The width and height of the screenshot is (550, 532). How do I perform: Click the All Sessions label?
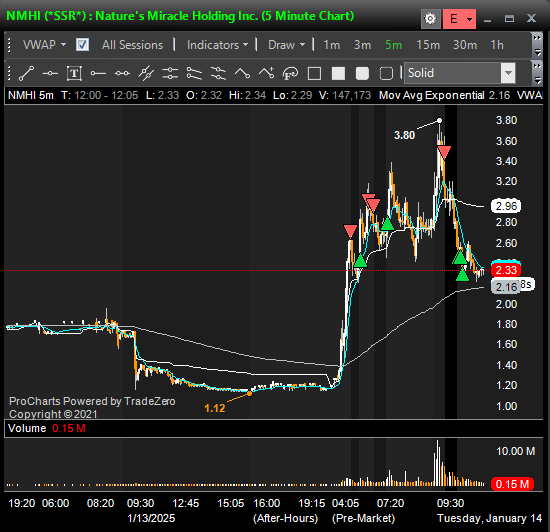point(133,45)
